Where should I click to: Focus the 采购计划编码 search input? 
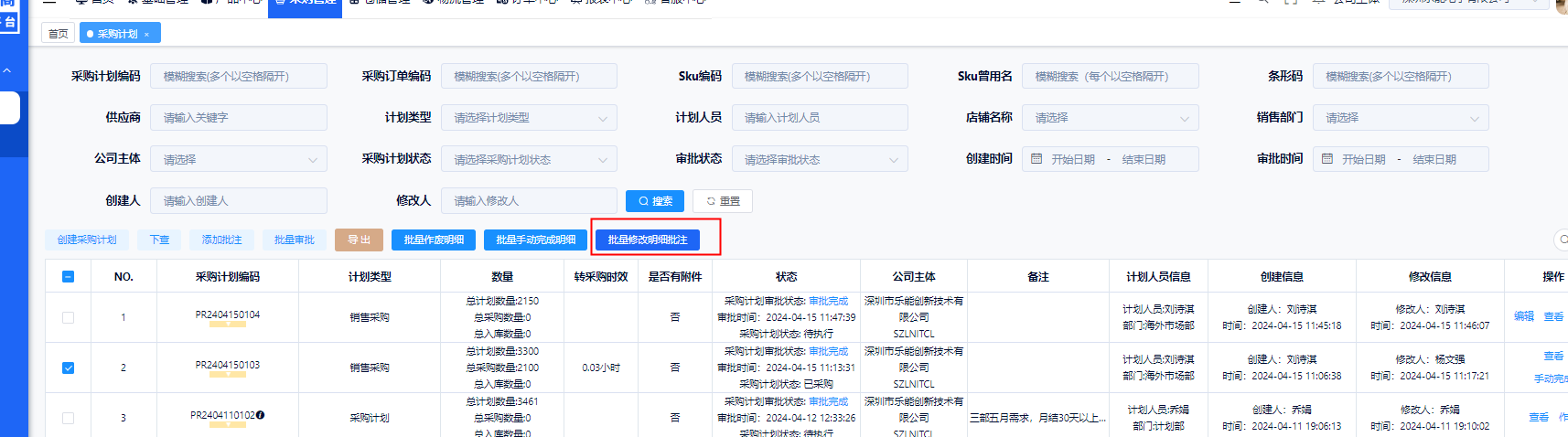239,77
